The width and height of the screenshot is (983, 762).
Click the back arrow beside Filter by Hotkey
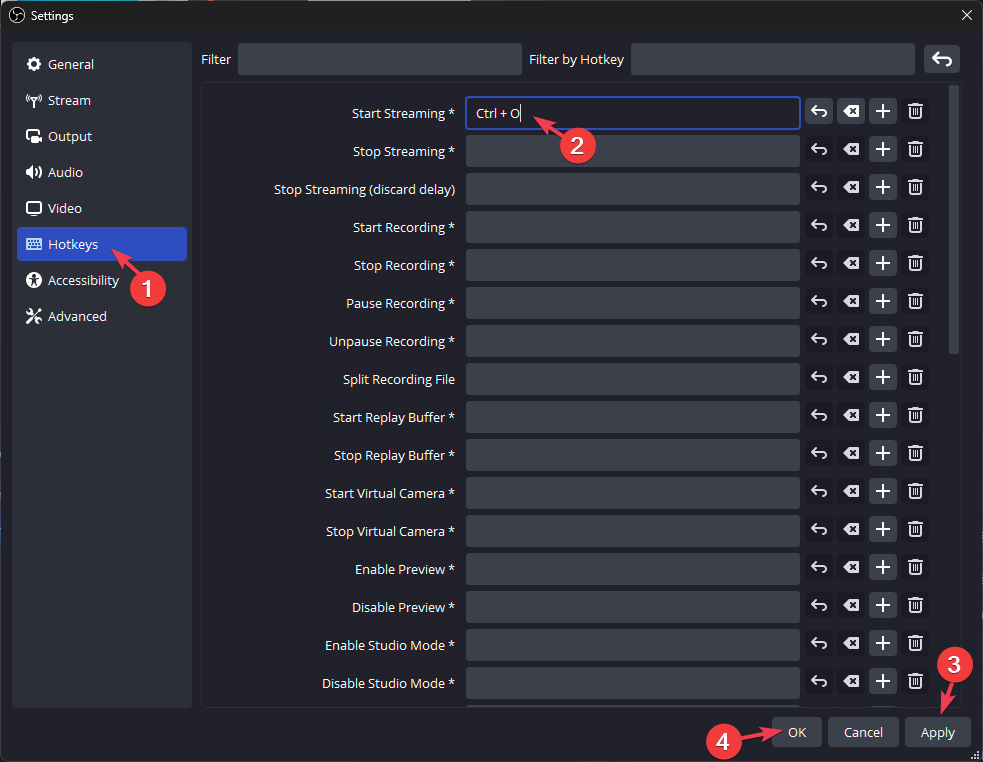[x=941, y=59]
